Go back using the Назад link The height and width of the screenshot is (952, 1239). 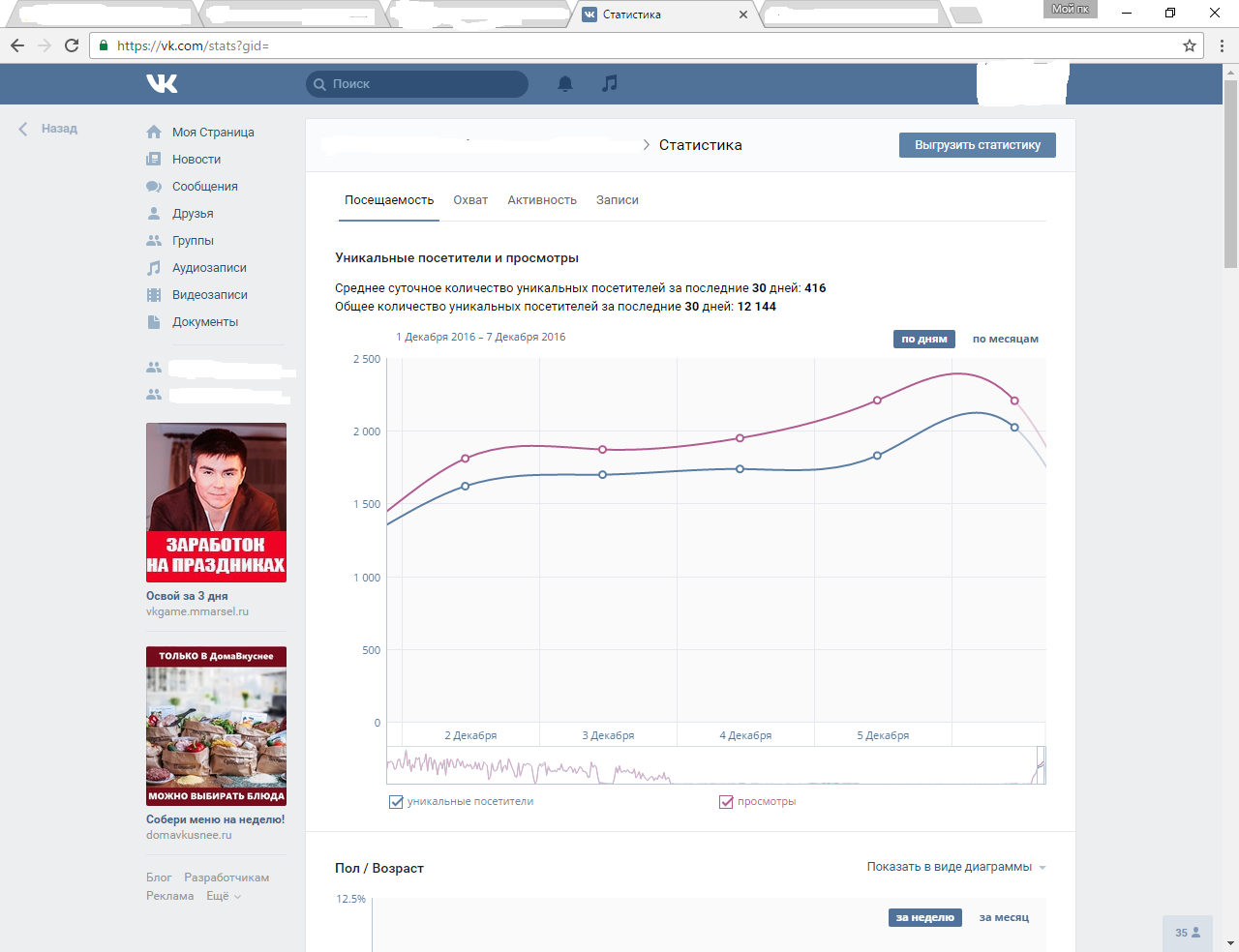coord(50,129)
